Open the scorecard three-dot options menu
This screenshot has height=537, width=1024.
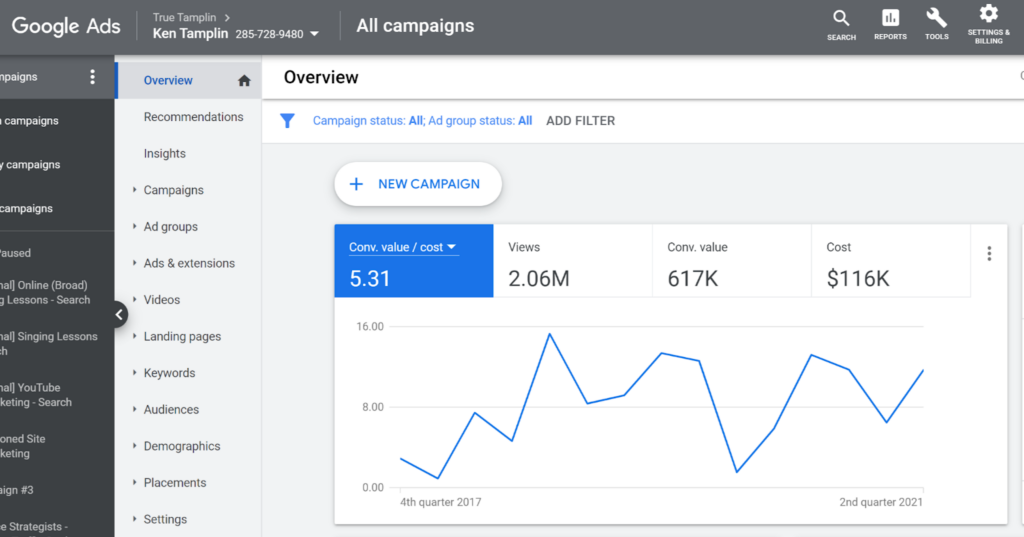pyautogui.click(x=989, y=253)
